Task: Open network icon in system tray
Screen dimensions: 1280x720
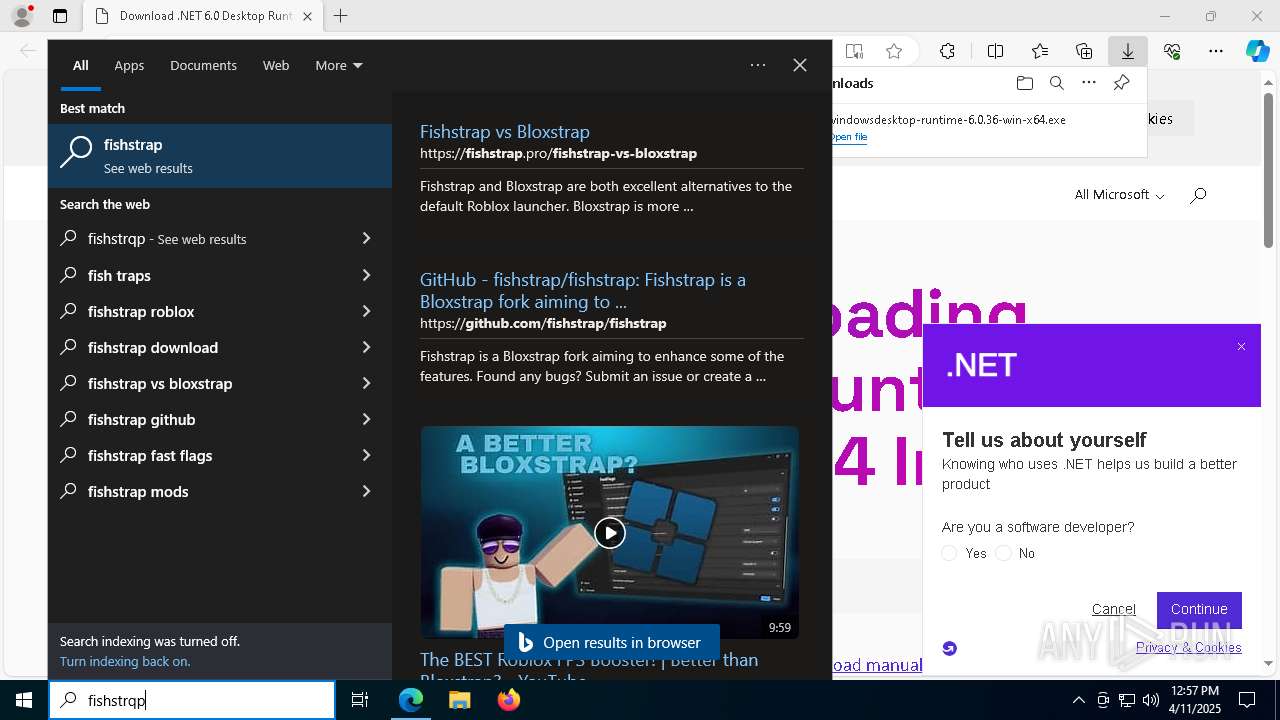Action: tap(1126, 700)
